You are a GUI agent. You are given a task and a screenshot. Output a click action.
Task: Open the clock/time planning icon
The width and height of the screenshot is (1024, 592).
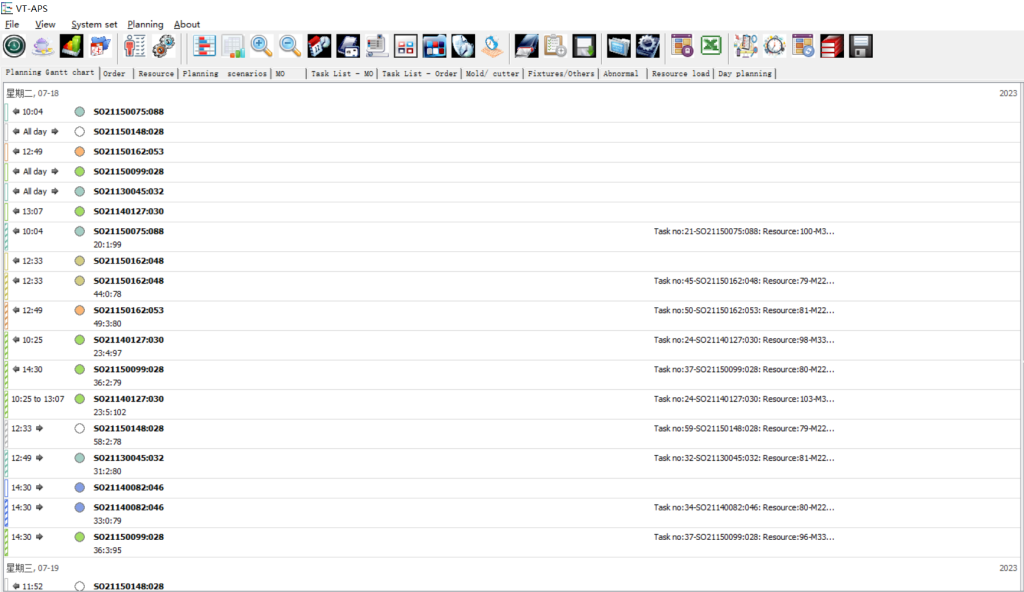coord(775,45)
